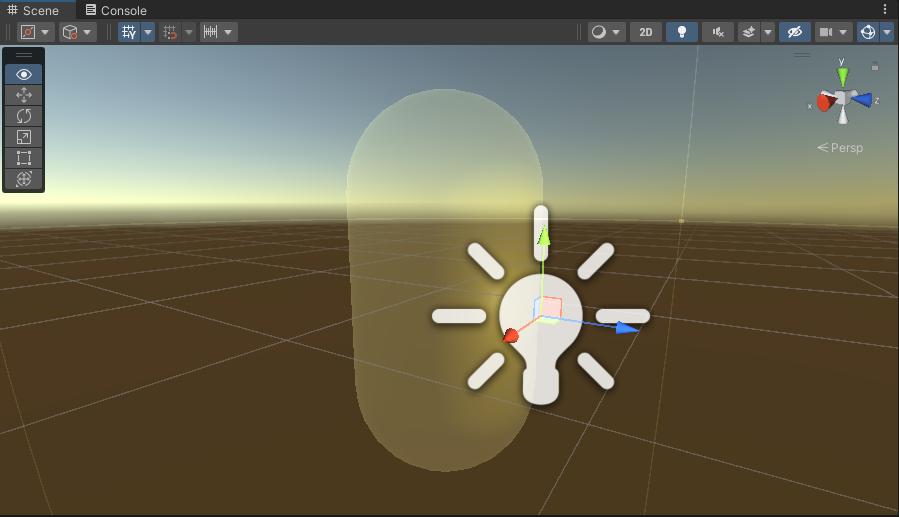
Task: Click the tool handle position (pivot) button
Action: (x=28, y=32)
